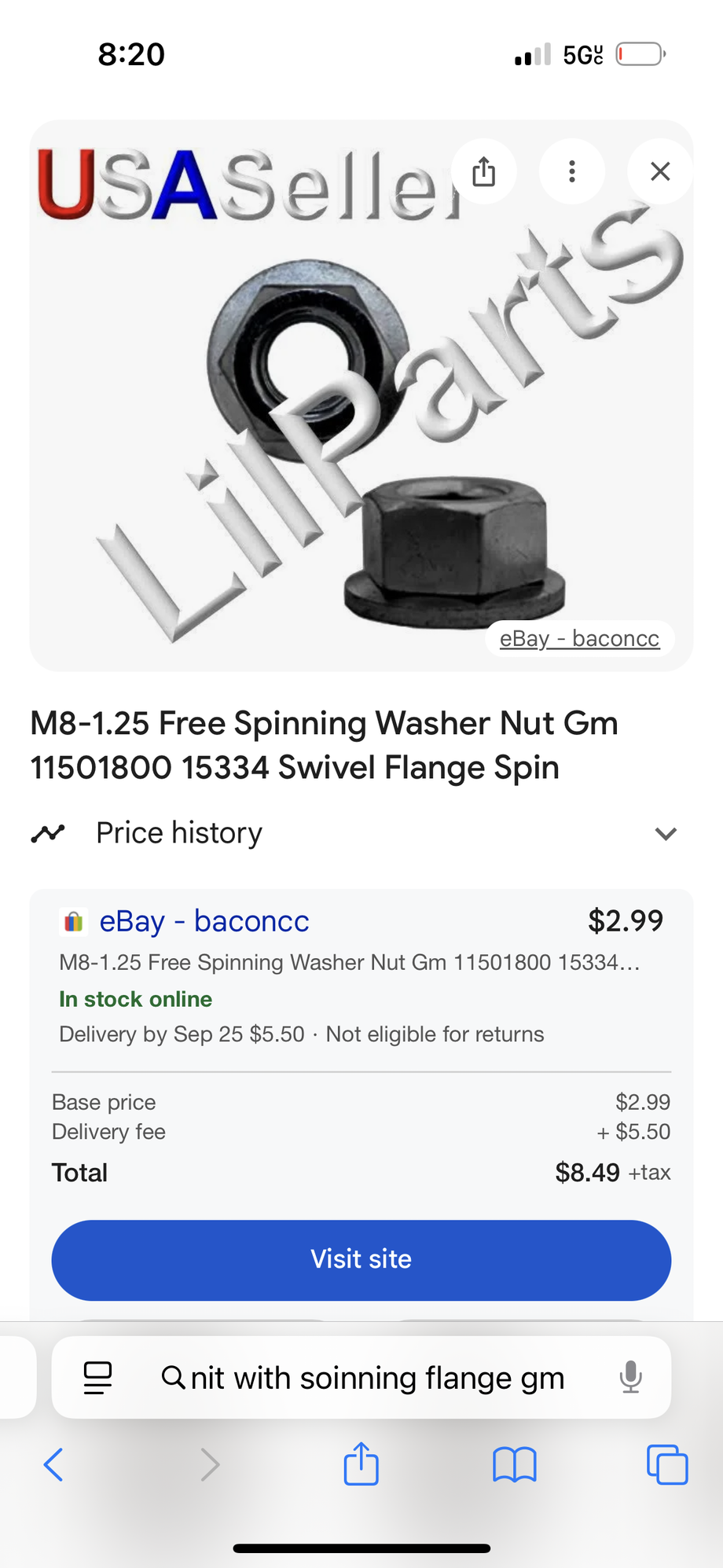Go back with Safari back arrow
This screenshot has width=723, height=1568.
click(53, 1465)
